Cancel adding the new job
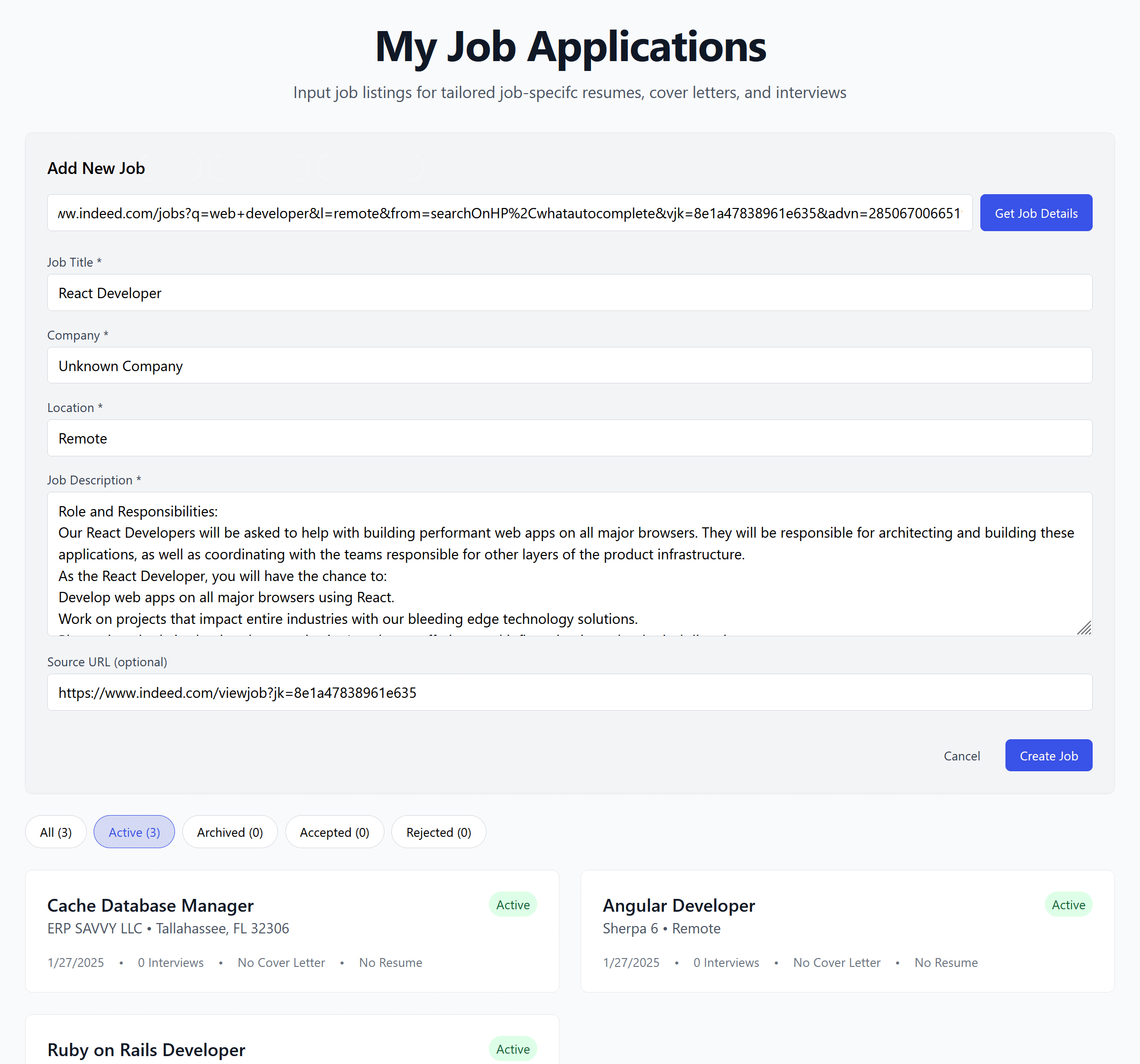 click(x=962, y=755)
